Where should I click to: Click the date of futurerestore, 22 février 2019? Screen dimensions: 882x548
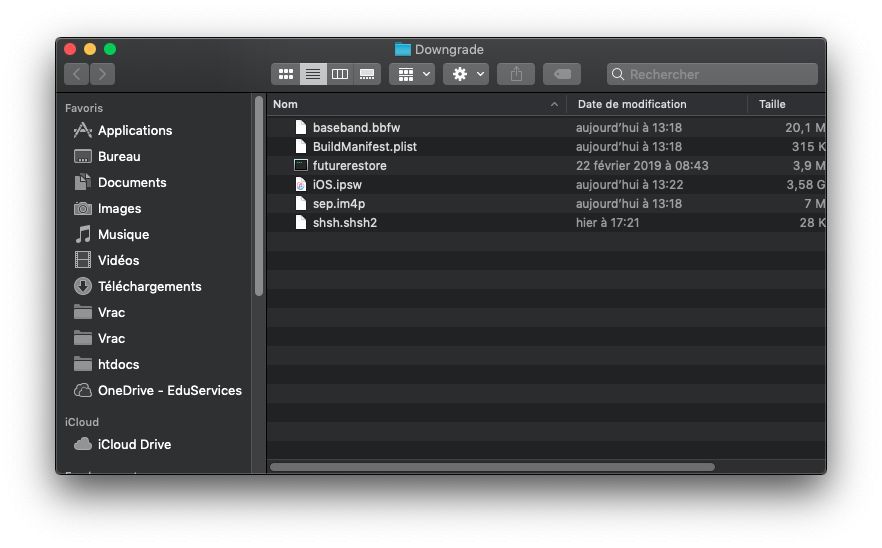pyautogui.click(x=642, y=165)
